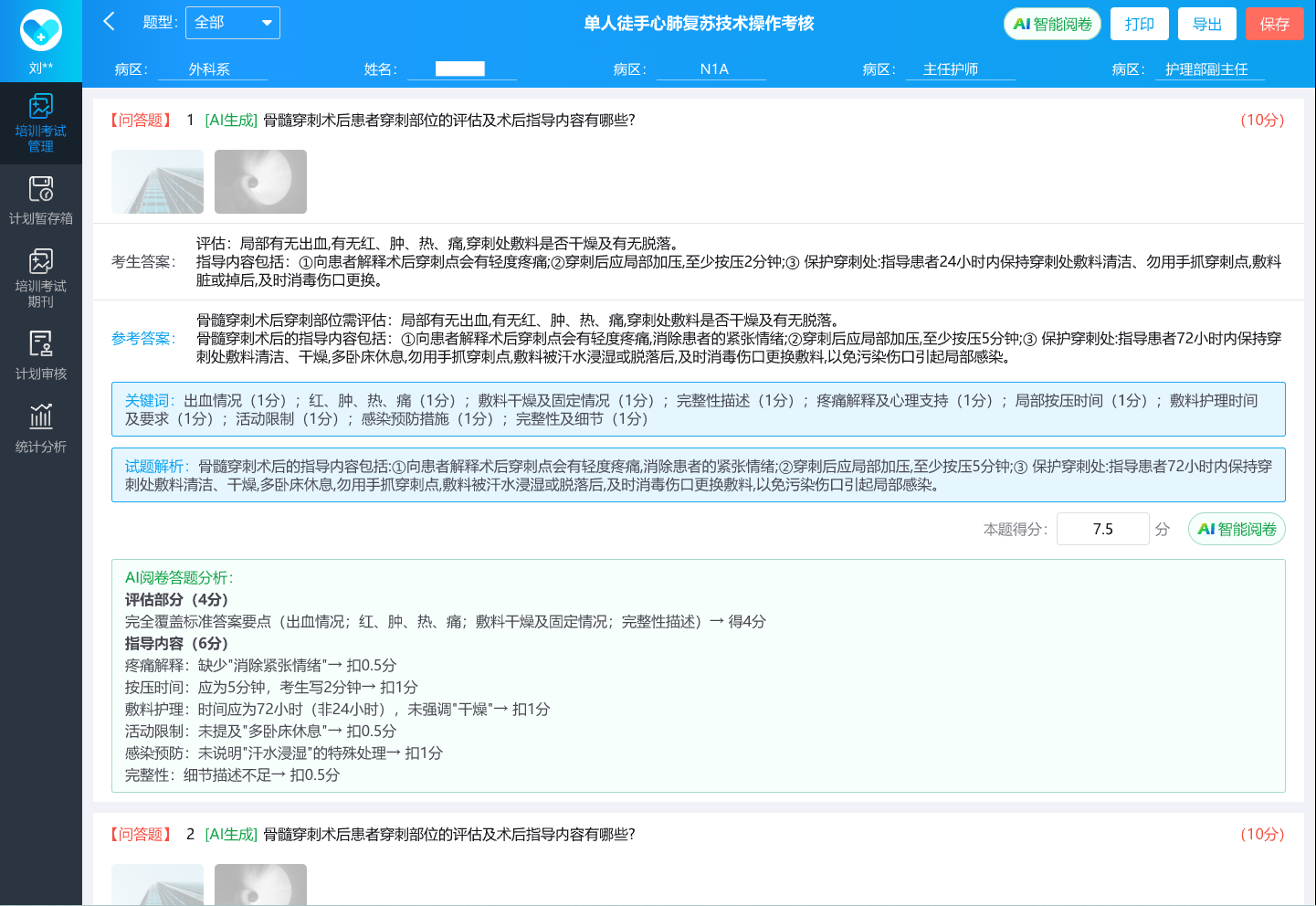Click the 导出 button
This screenshot has width=1316, height=906.
(x=1206, y=24)
